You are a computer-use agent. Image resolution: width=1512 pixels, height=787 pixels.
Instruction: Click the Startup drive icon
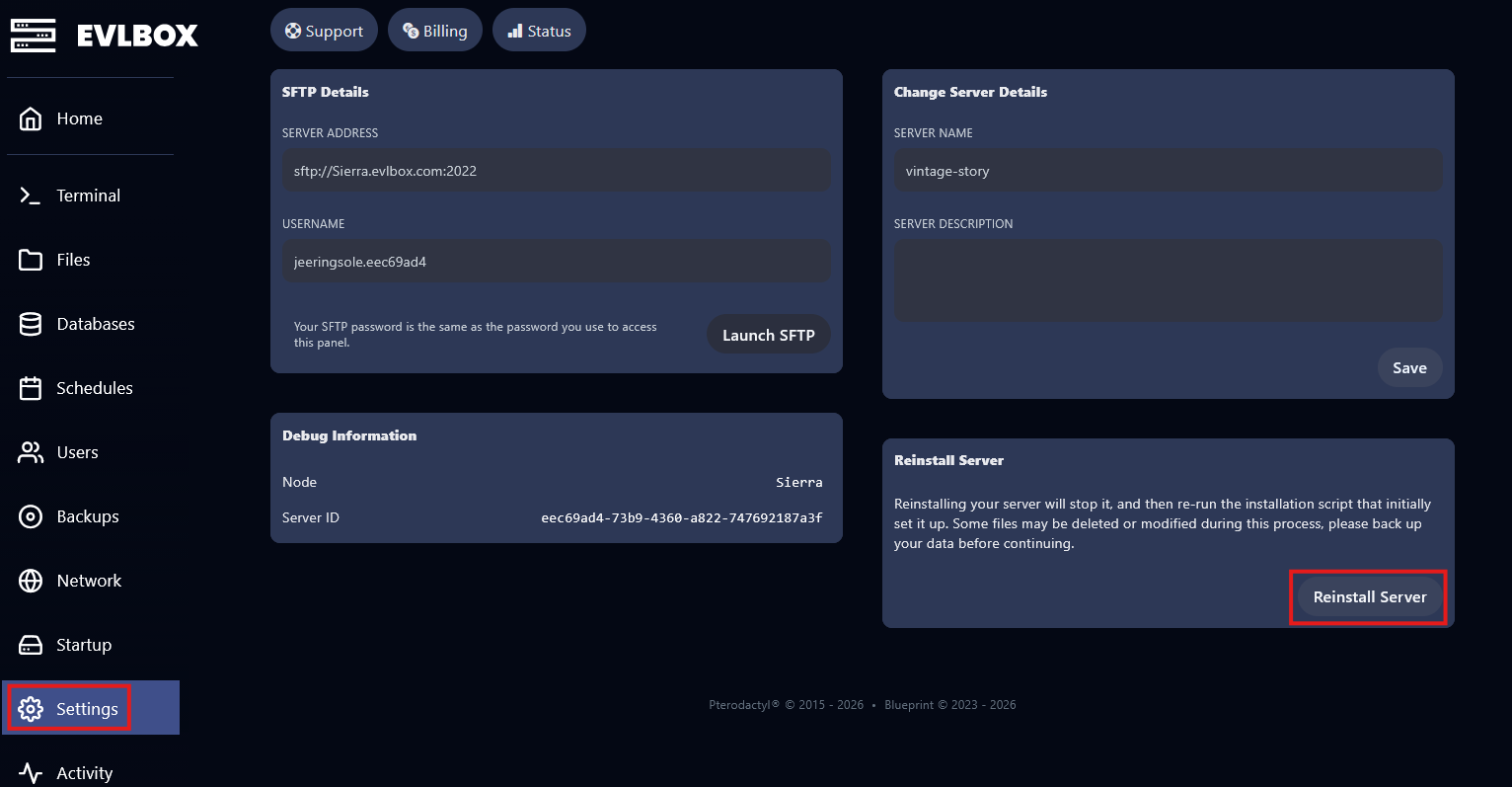[31, 645]
